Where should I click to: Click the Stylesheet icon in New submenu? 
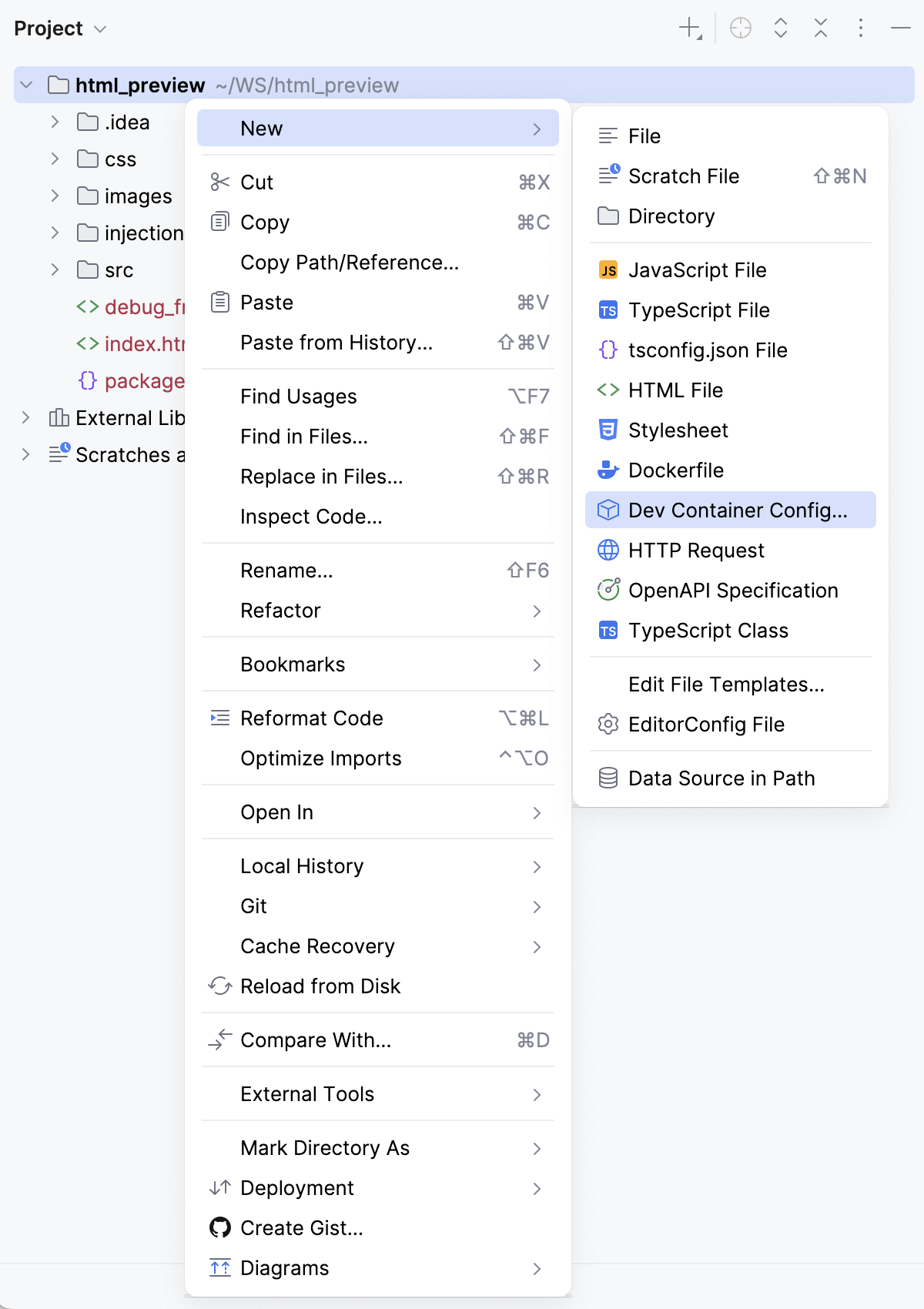tap(608, 430)
